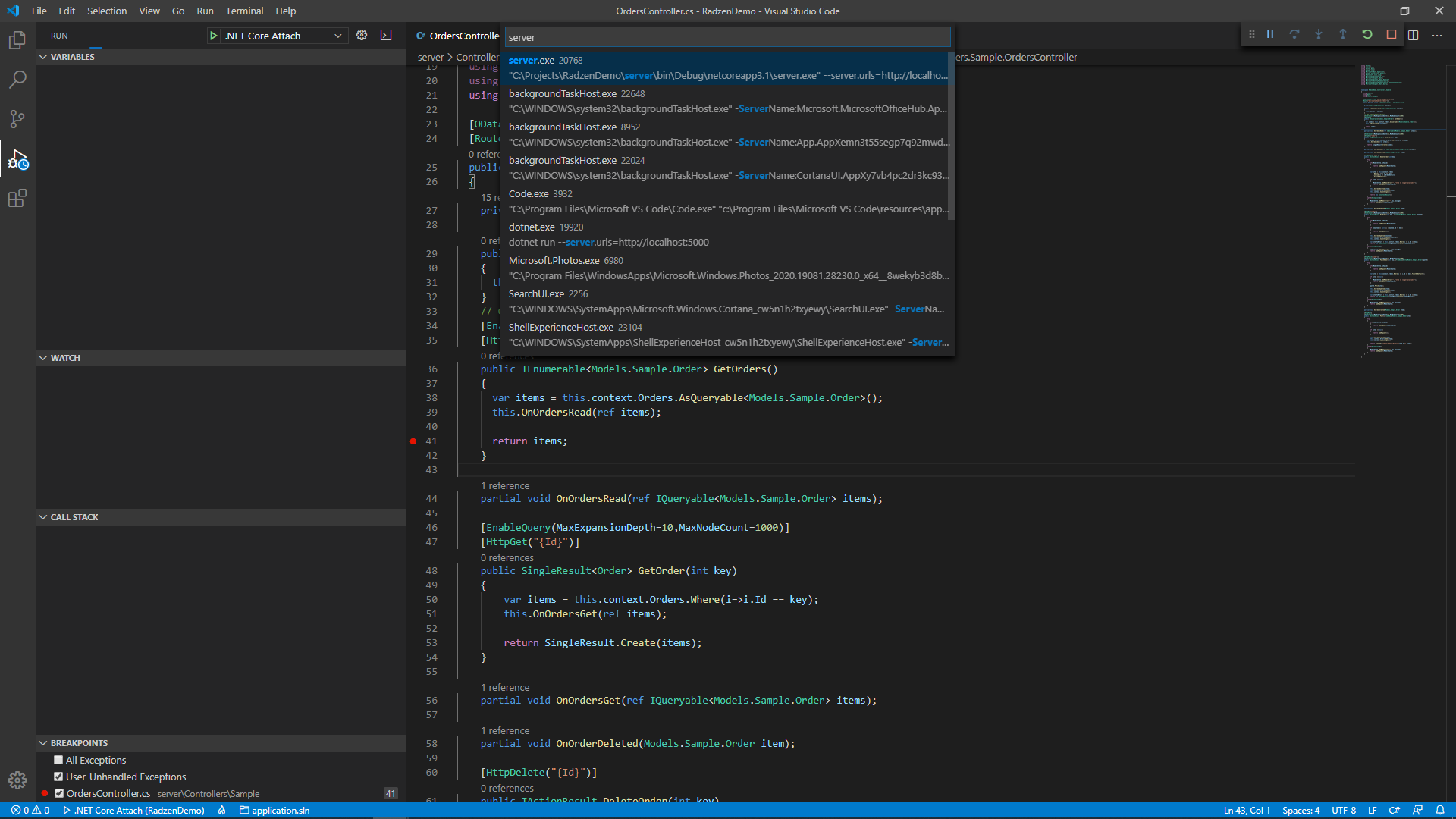Select dotnet.exe 19920 process
Screen dimensions: 1456x819
(x=724, y=234)
